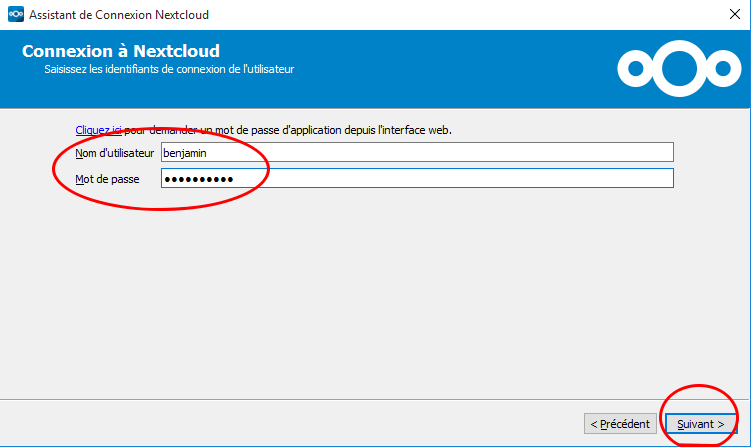This screenshot has height=447, width=751.
Task: Click the left circle of the Nextcloud logo
Action: coord(635,68)
